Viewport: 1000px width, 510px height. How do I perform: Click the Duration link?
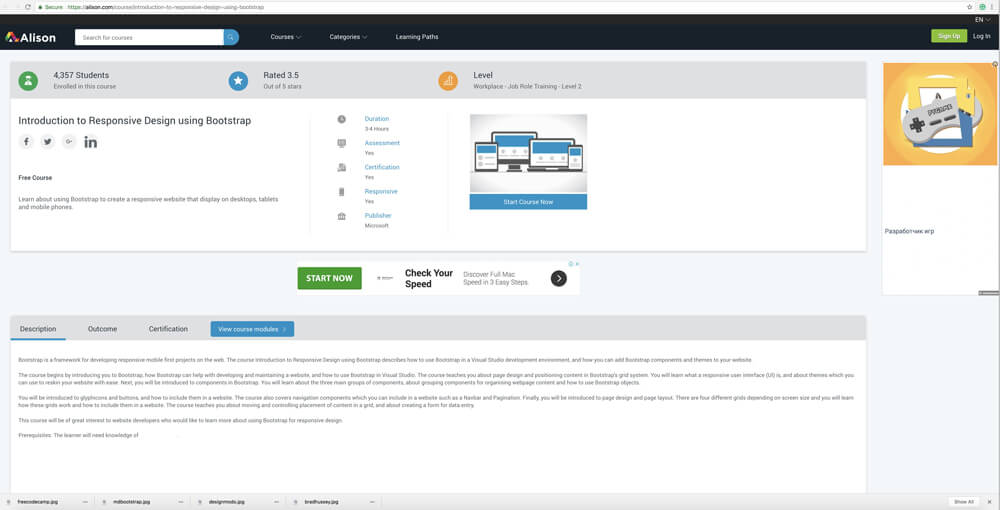(x=376, y=119)
